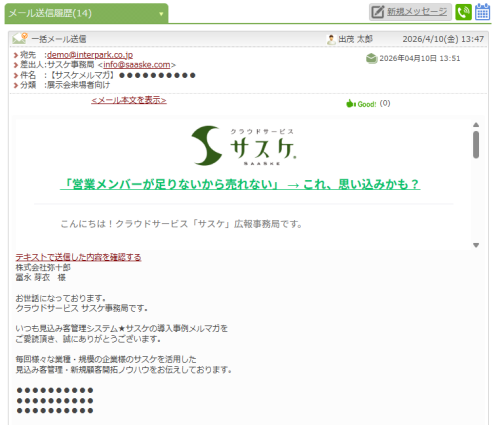Click the 一括メール送信 header title
Image resolution: width=500 pixels, height=425 pixels.
pos(59,39)
